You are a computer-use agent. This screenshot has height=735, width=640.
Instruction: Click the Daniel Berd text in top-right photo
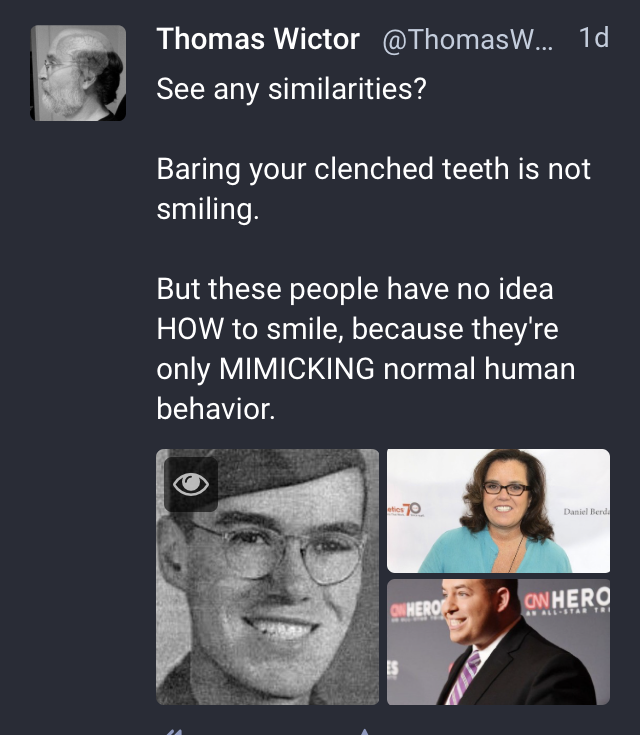587,511
